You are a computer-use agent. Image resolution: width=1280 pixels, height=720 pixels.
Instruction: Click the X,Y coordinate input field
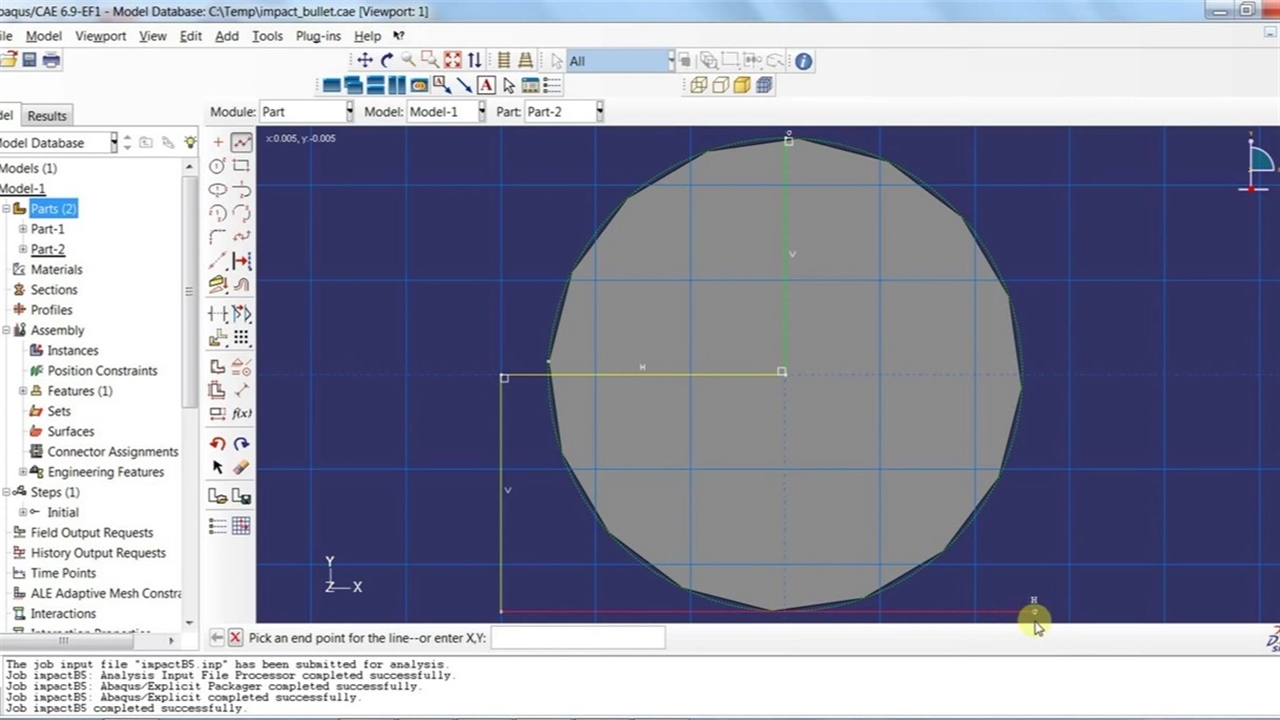577,637
